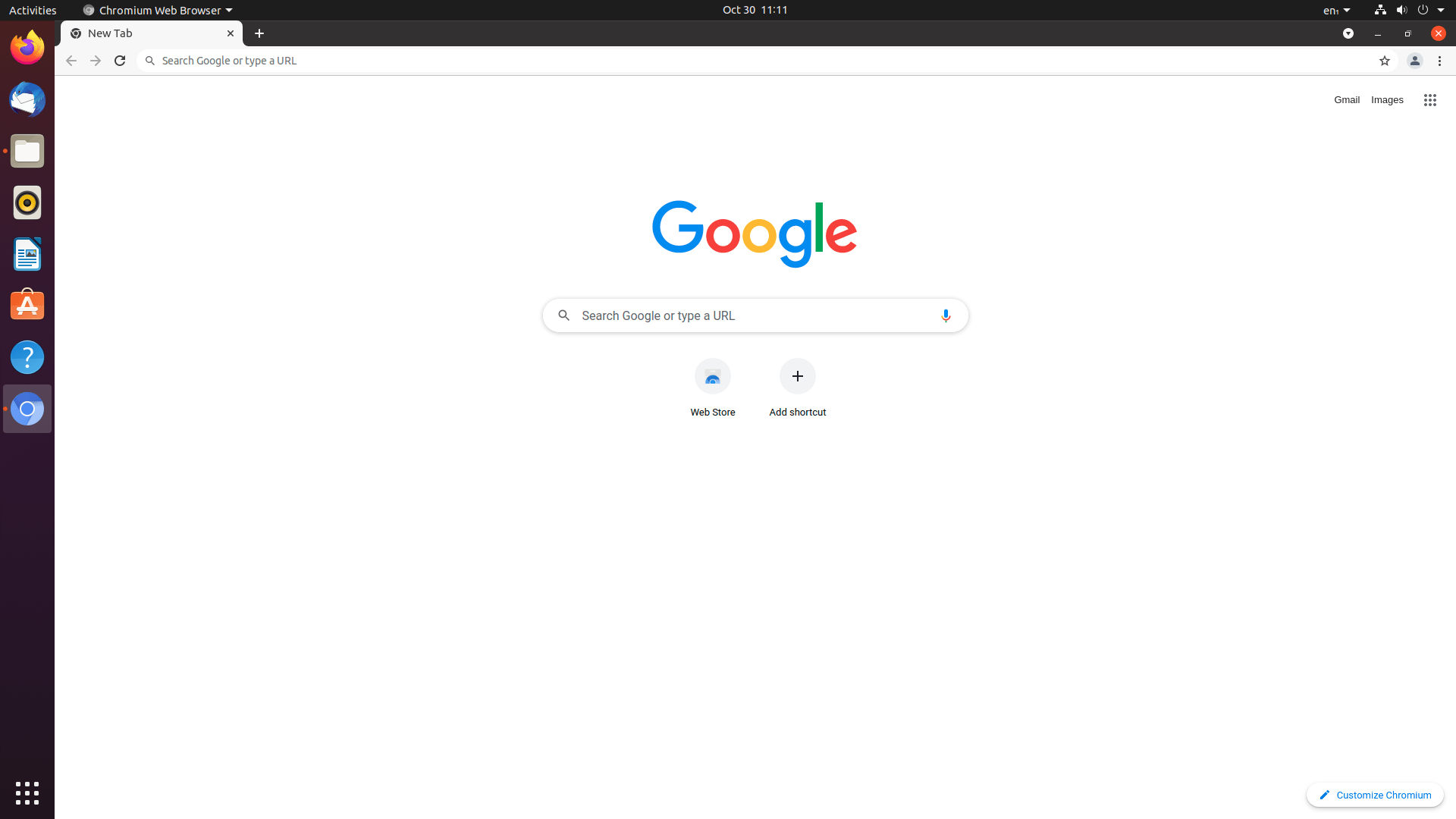1456x819 pixels.
Task: Click the Customize Chromium button
Action: click(1375, 794)
